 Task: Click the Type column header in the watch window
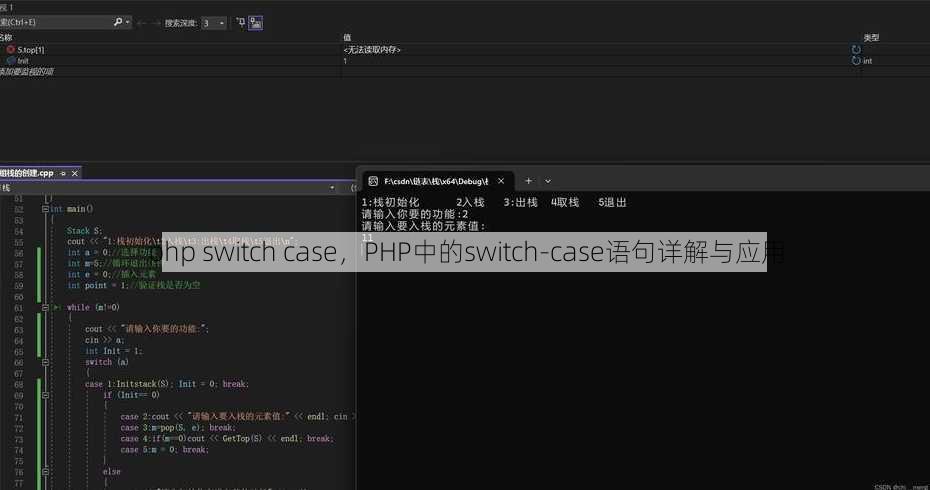pos(871,37)
